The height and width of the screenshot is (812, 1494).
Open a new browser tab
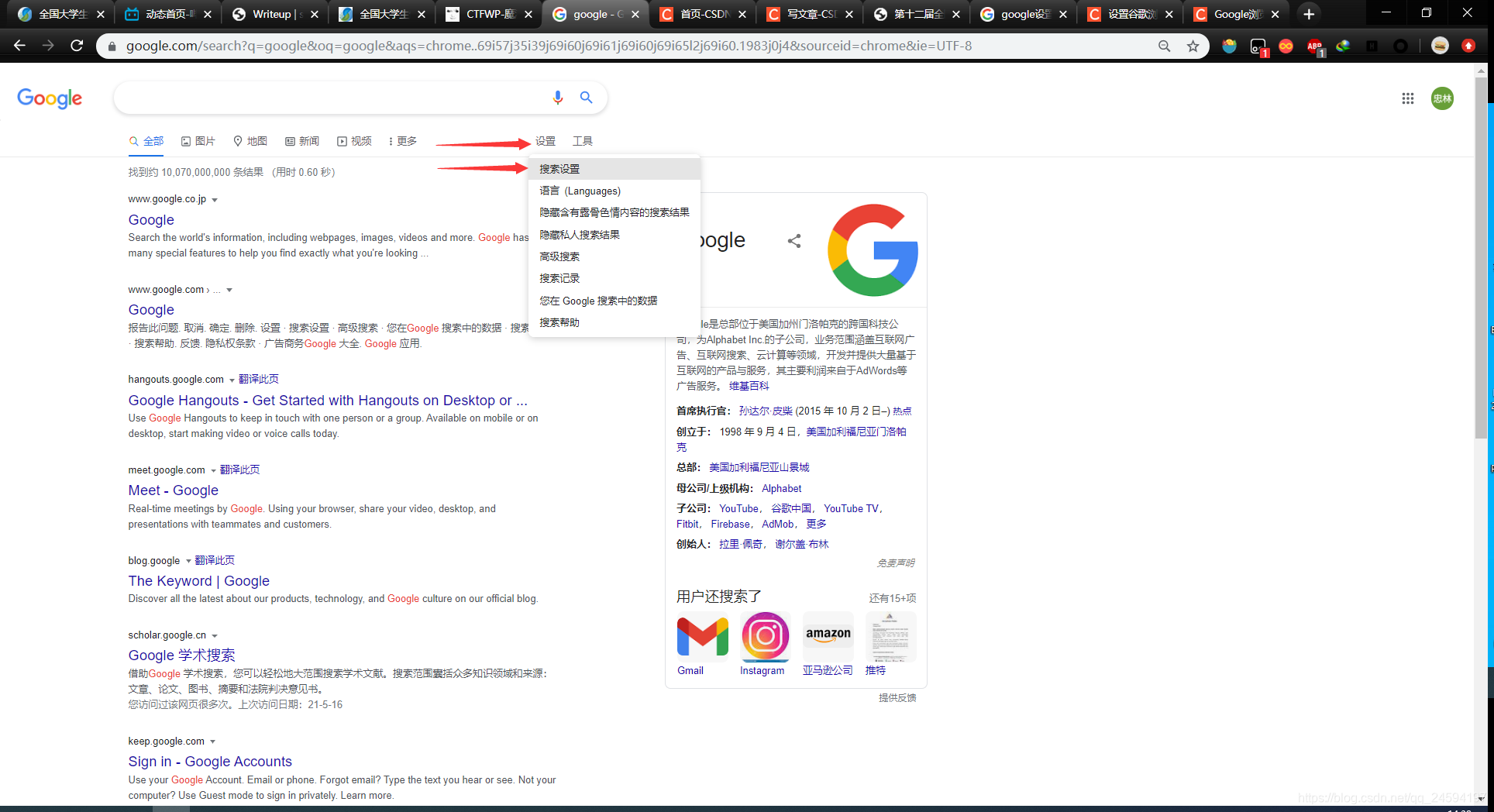(x=1309, y=14)
